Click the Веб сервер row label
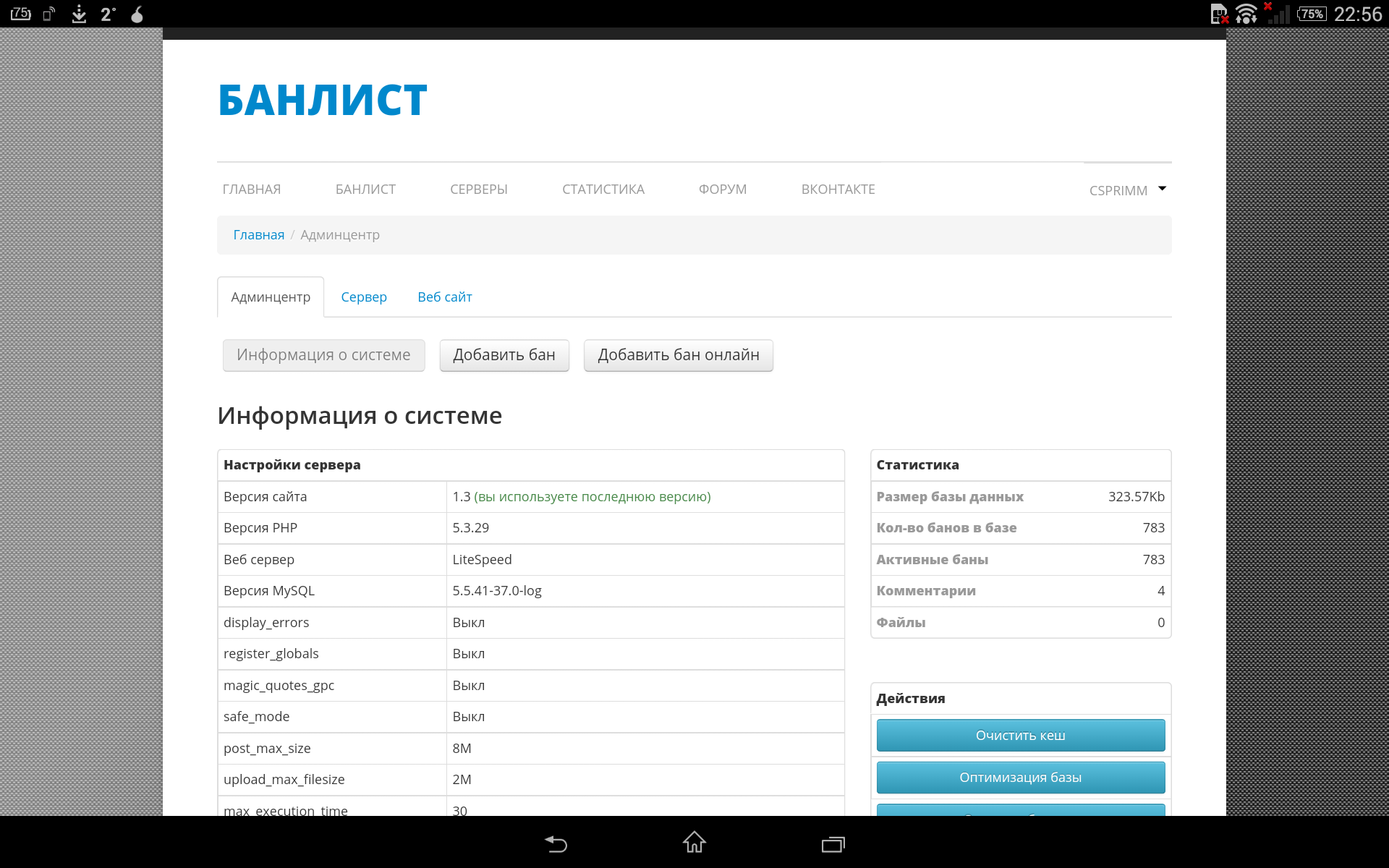The image size is (1389, 868). pyautogui.click(x=259, y=560)
